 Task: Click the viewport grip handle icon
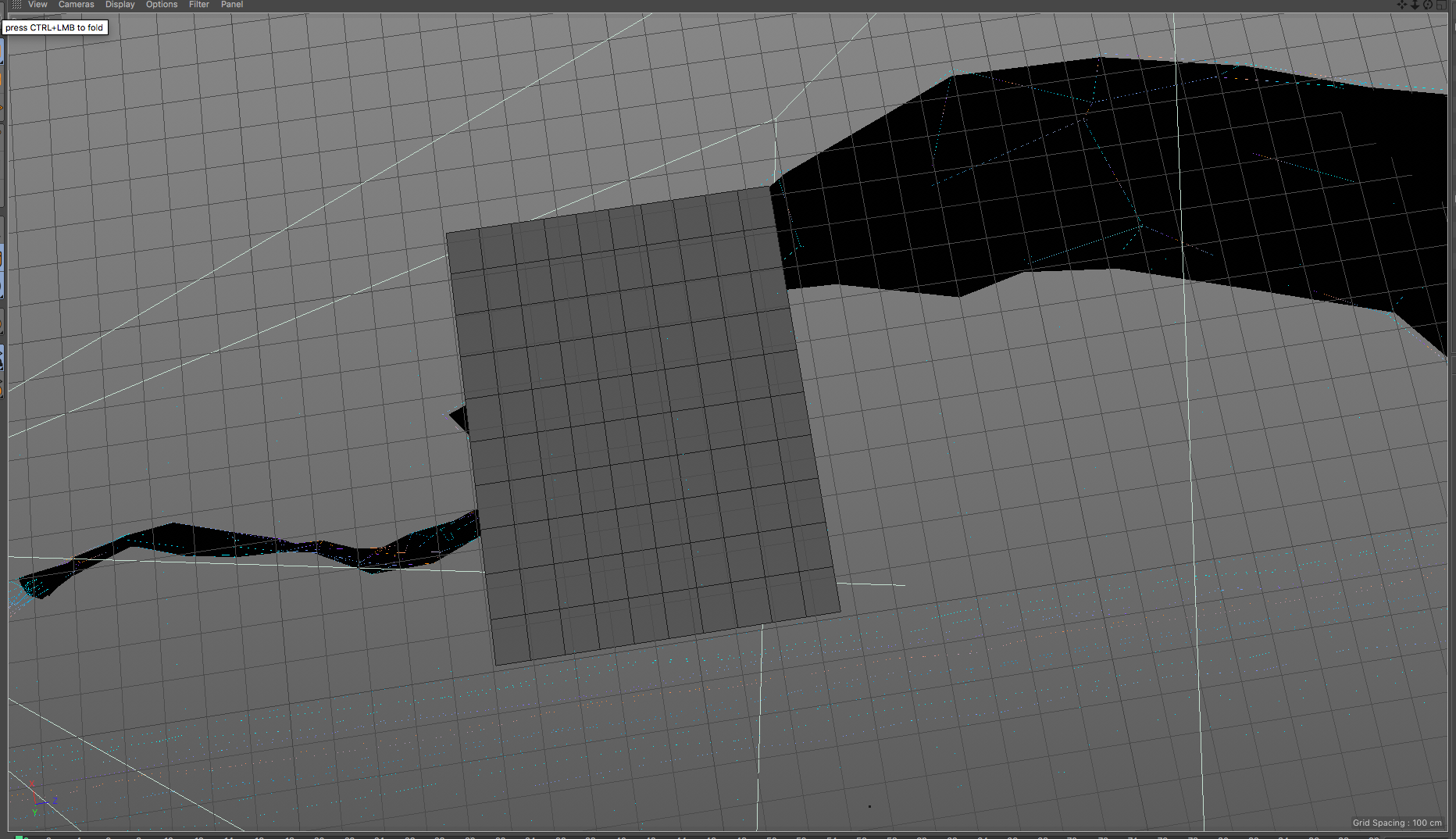tap(16, 5)
